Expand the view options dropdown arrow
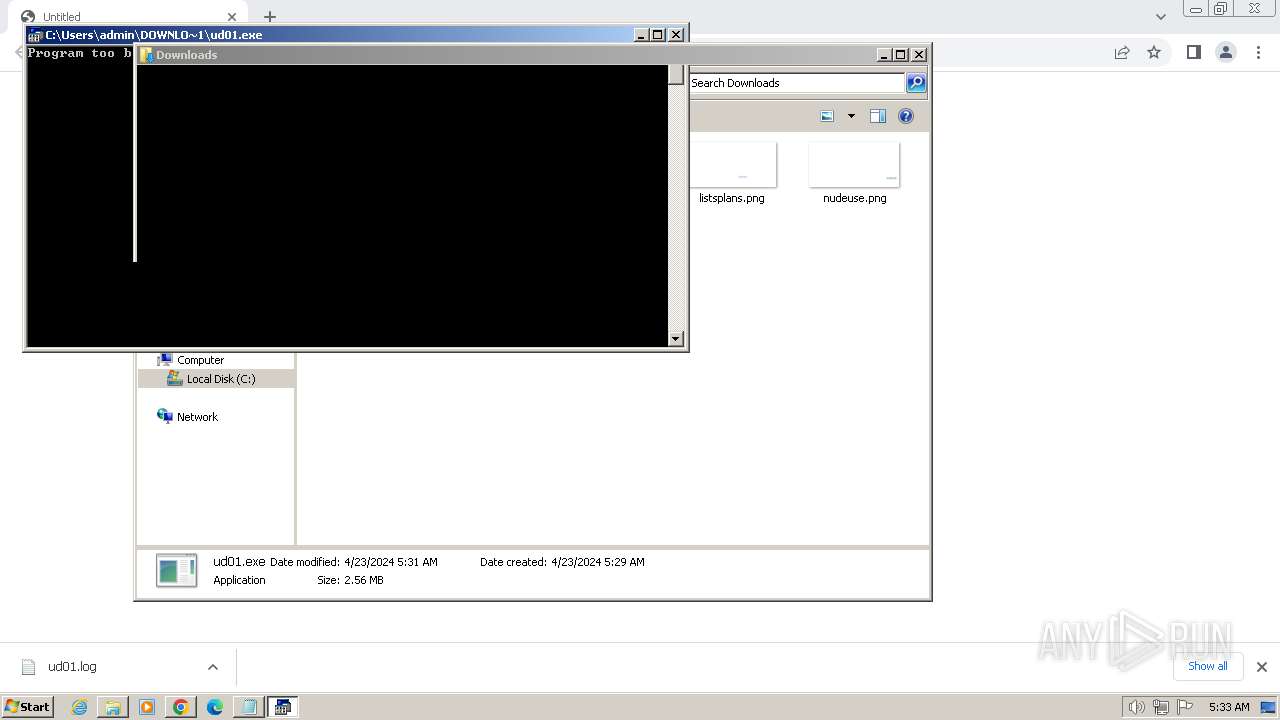Image resolution: width=1280 pixels, height=720 pixels. point(851,116)
